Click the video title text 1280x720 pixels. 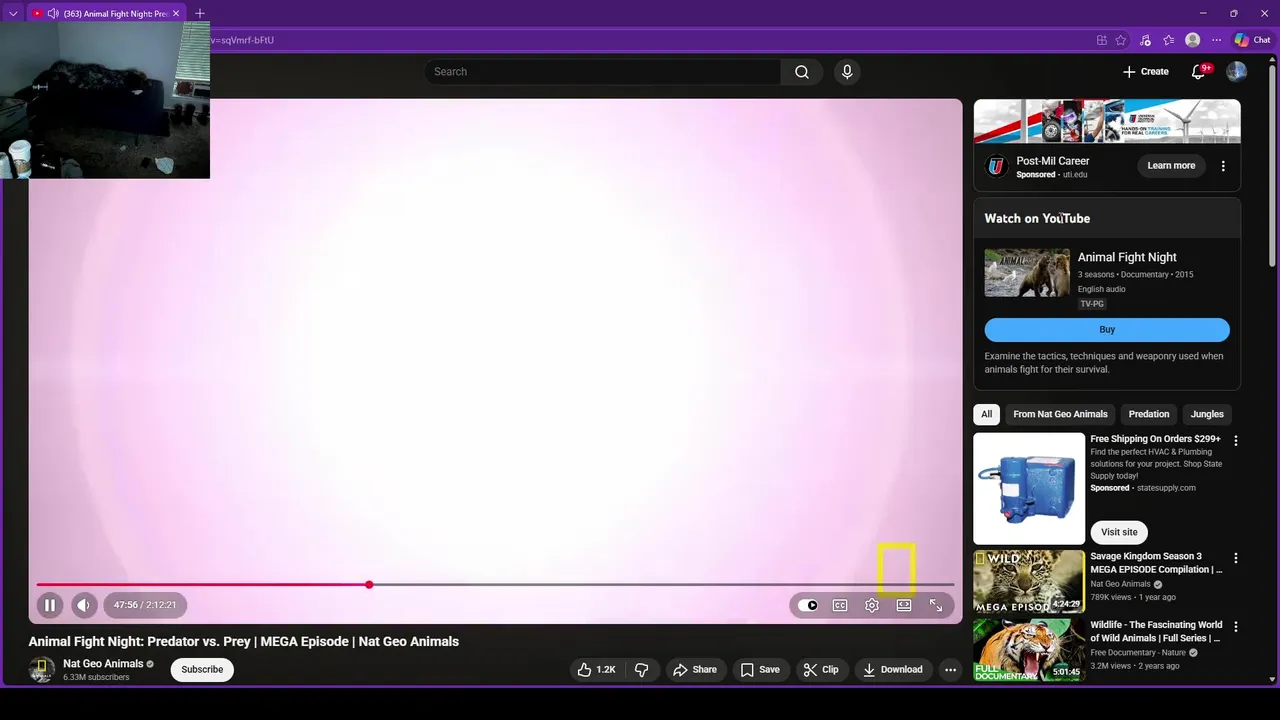point(244,642)
